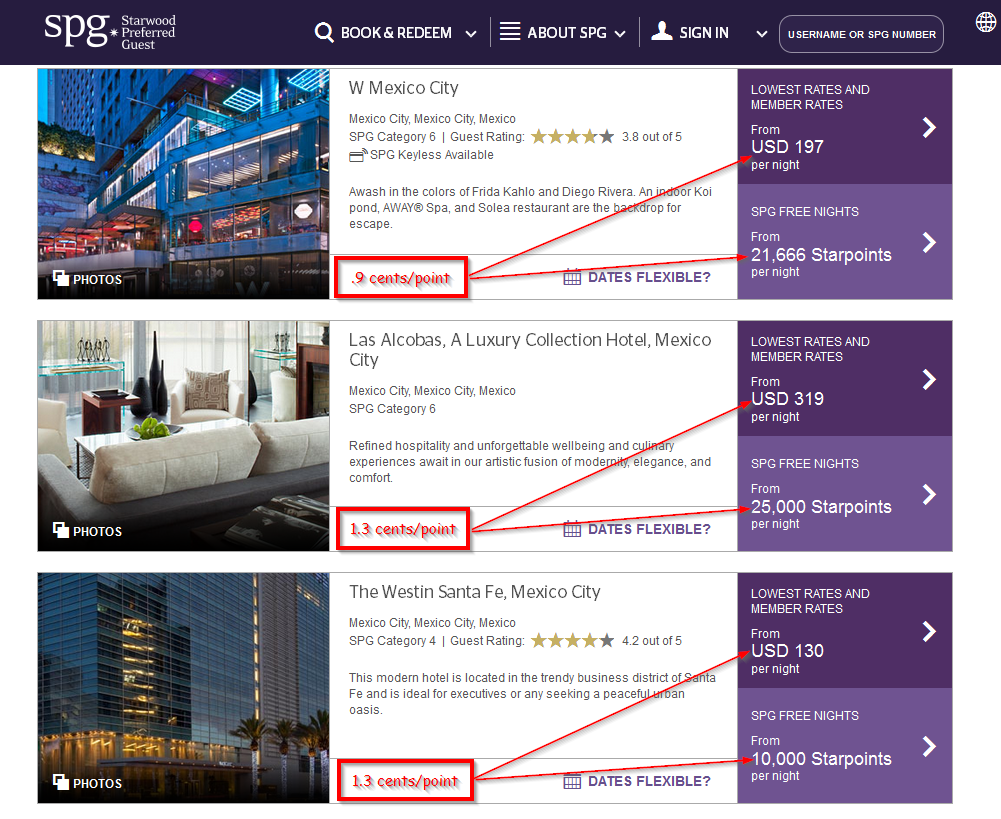Click 'SPG Category 4' text
The image size is (1001, 819).
point(392,640)
